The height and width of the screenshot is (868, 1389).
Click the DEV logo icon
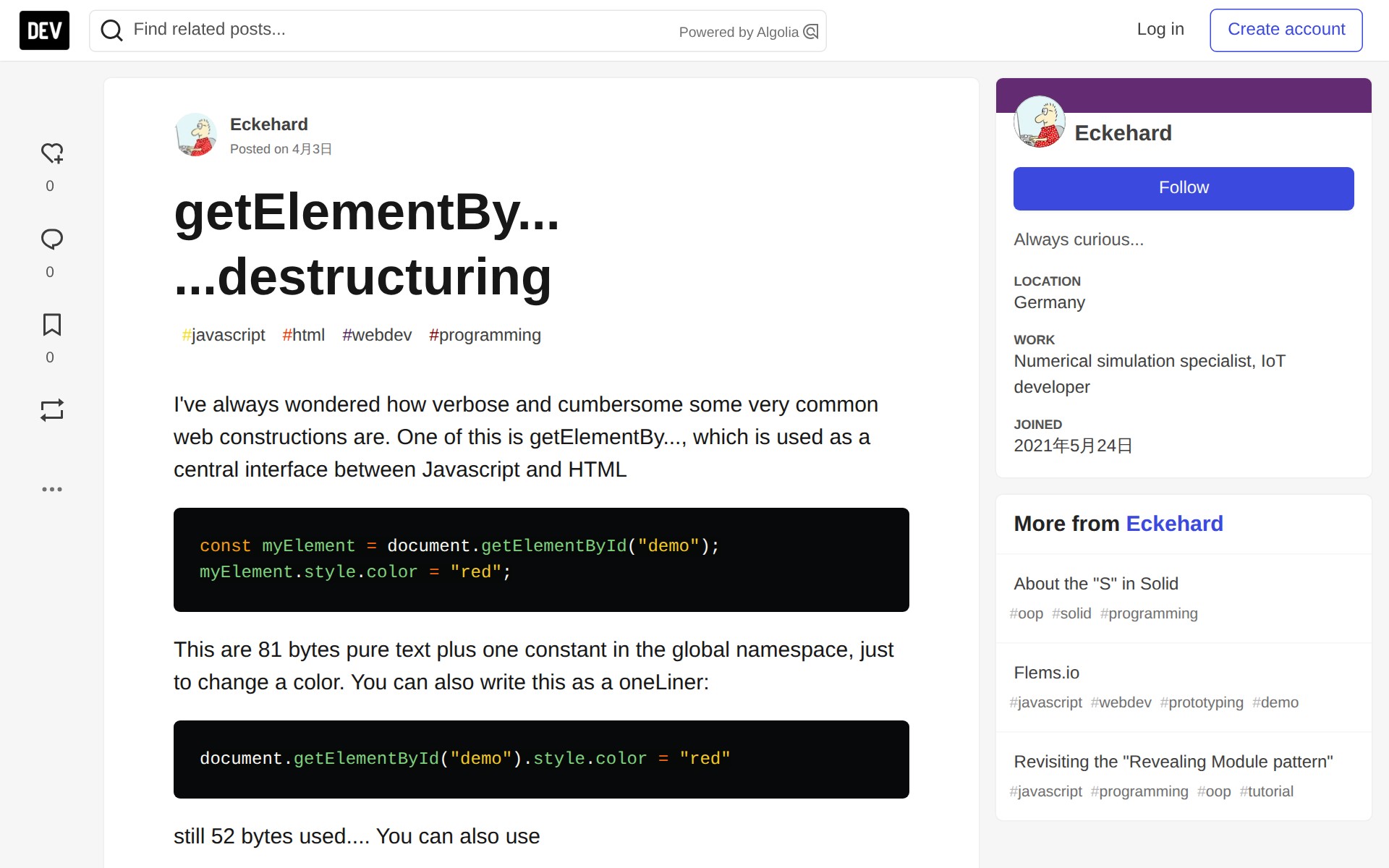point(44,30)
